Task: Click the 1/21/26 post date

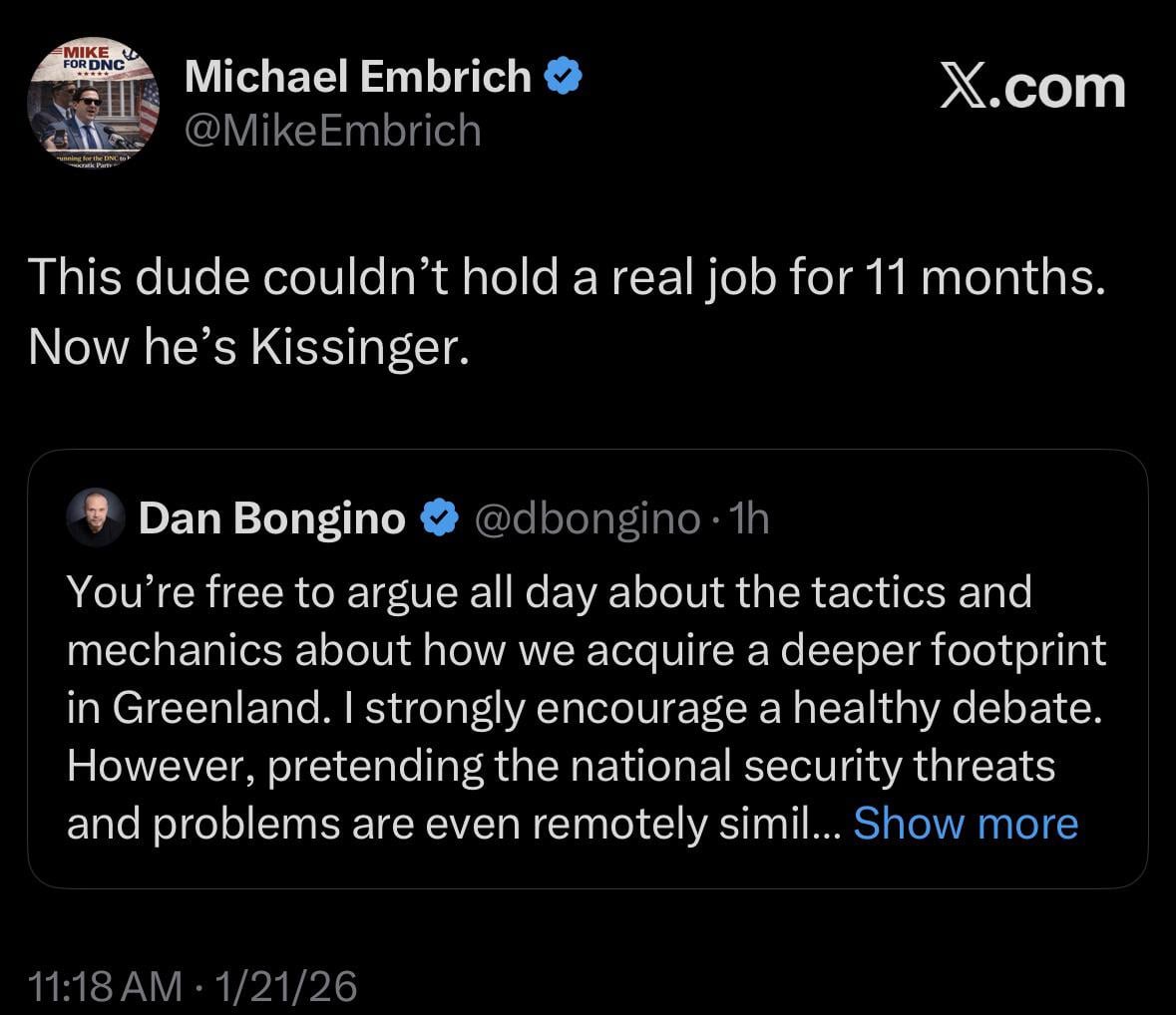Action: coord(283,986)
